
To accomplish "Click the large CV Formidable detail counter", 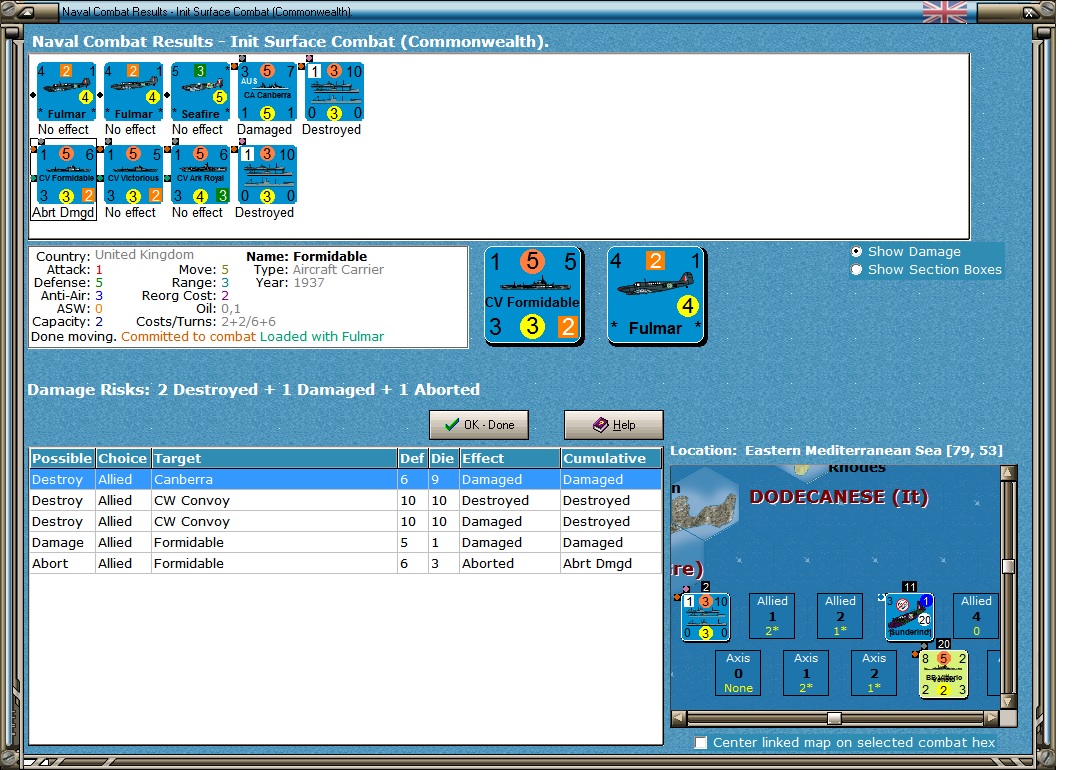I will coord(534,295).
